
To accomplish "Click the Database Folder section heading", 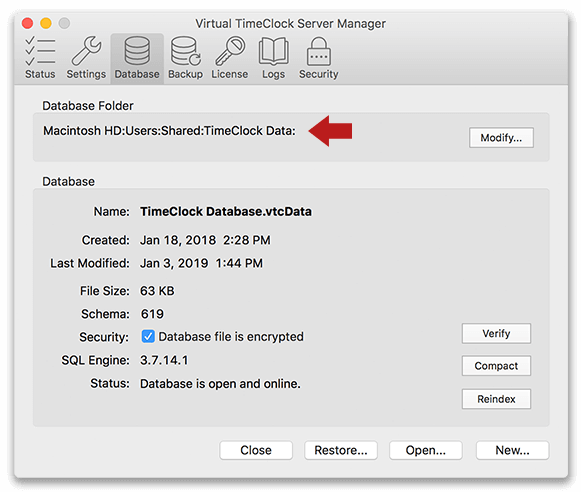I will pyautogui.click(x=88, y=106).
